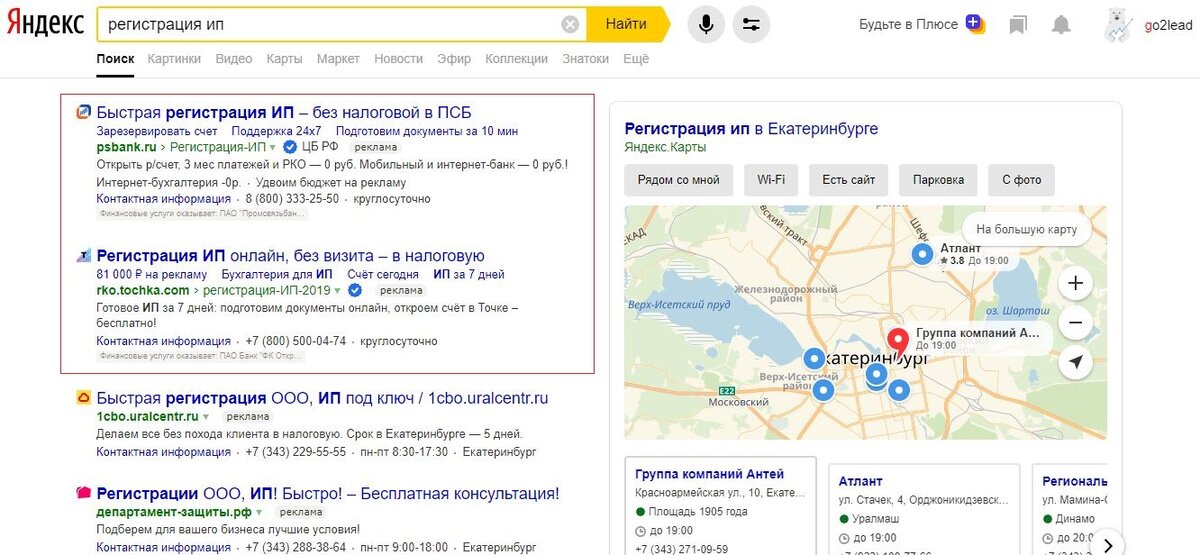Switch to Карты tab

[285, 59]
